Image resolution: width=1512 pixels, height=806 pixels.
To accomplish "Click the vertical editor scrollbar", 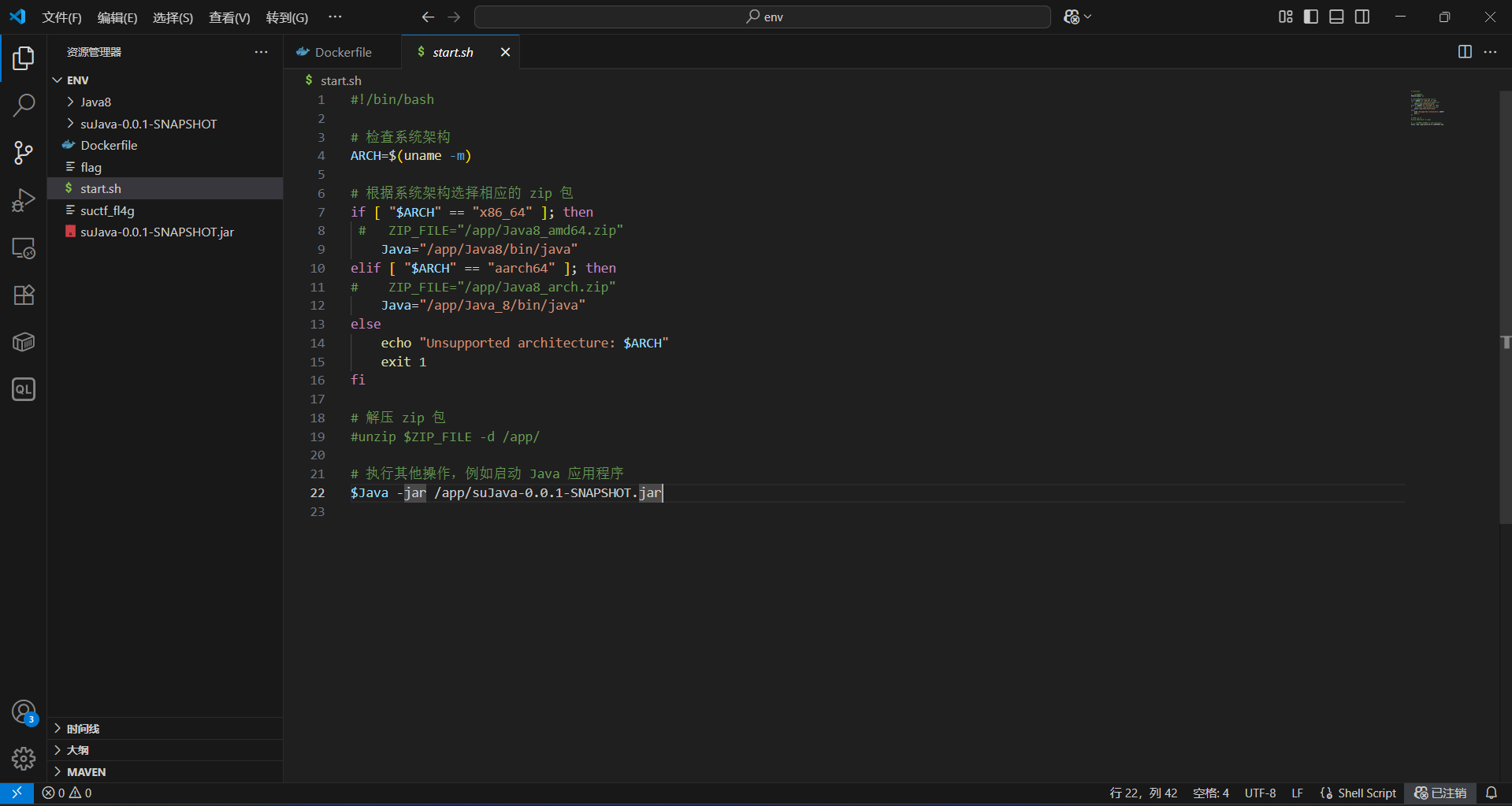I will pos(1505,307).
